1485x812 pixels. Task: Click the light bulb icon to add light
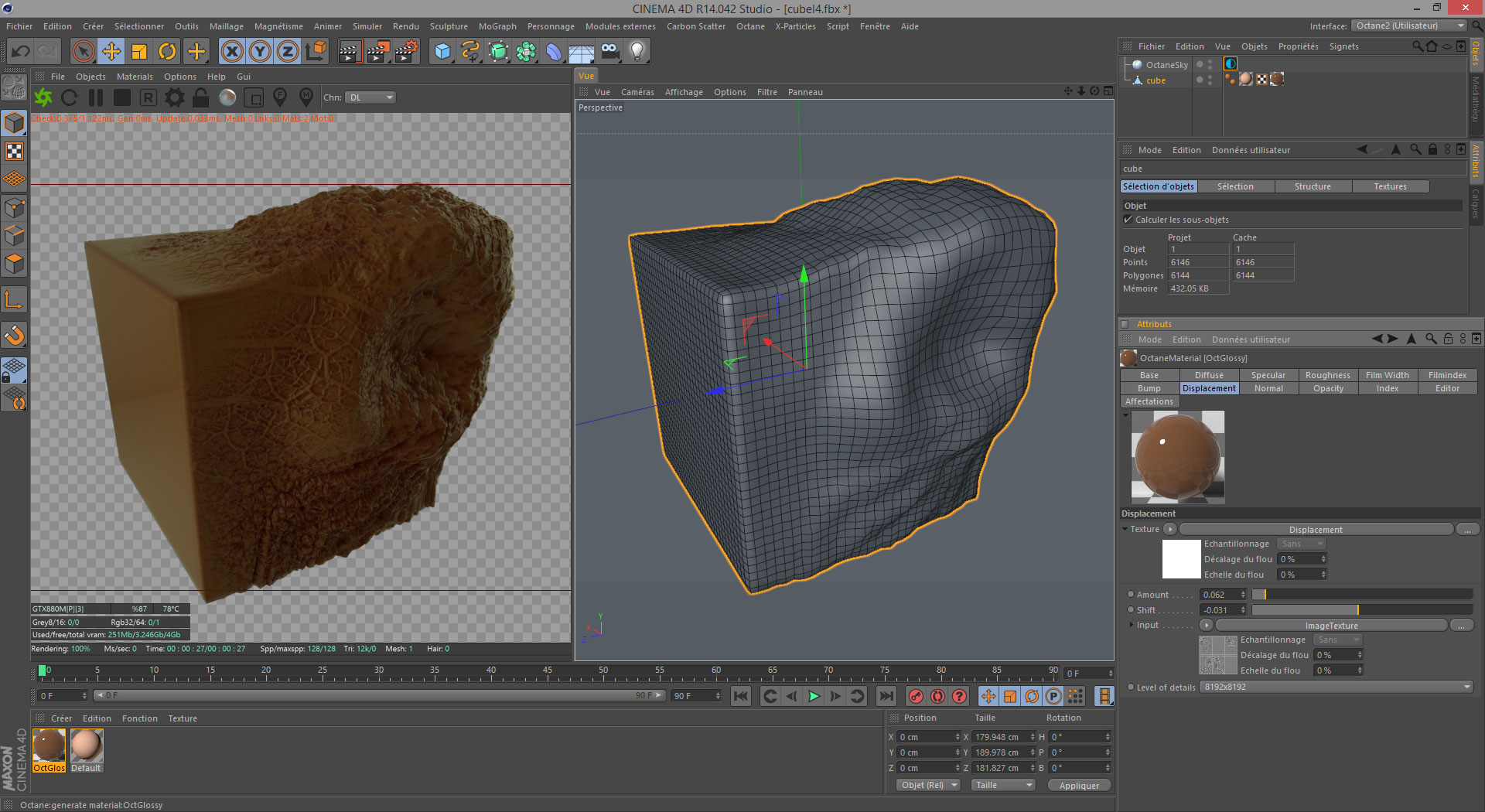(x=637, y=52)
